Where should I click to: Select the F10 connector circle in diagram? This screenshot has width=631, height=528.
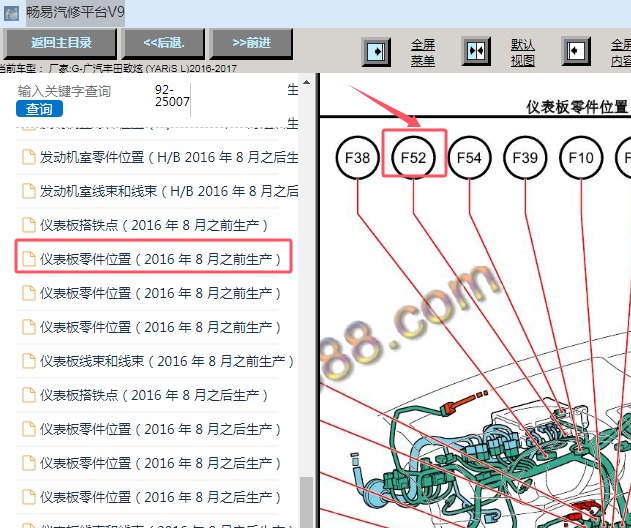581,157
